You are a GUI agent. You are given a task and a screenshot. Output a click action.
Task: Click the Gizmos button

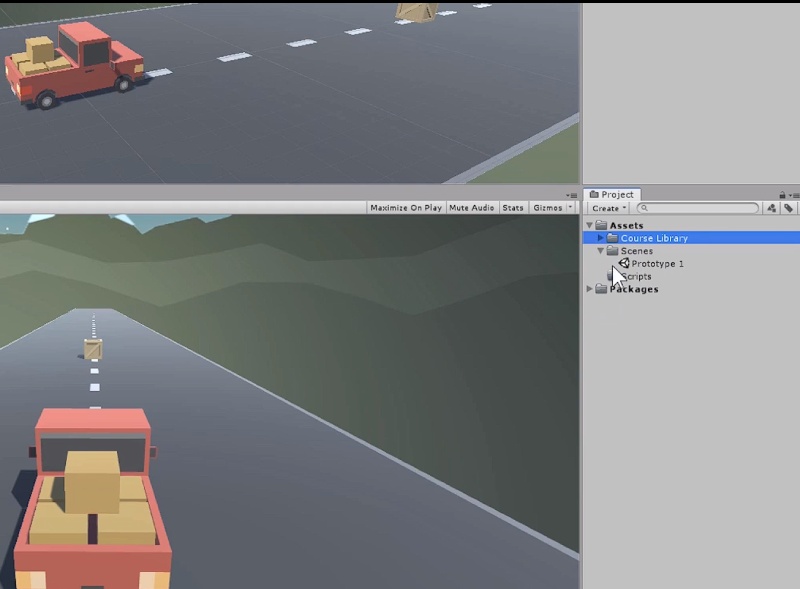click(x=547, y=208)
